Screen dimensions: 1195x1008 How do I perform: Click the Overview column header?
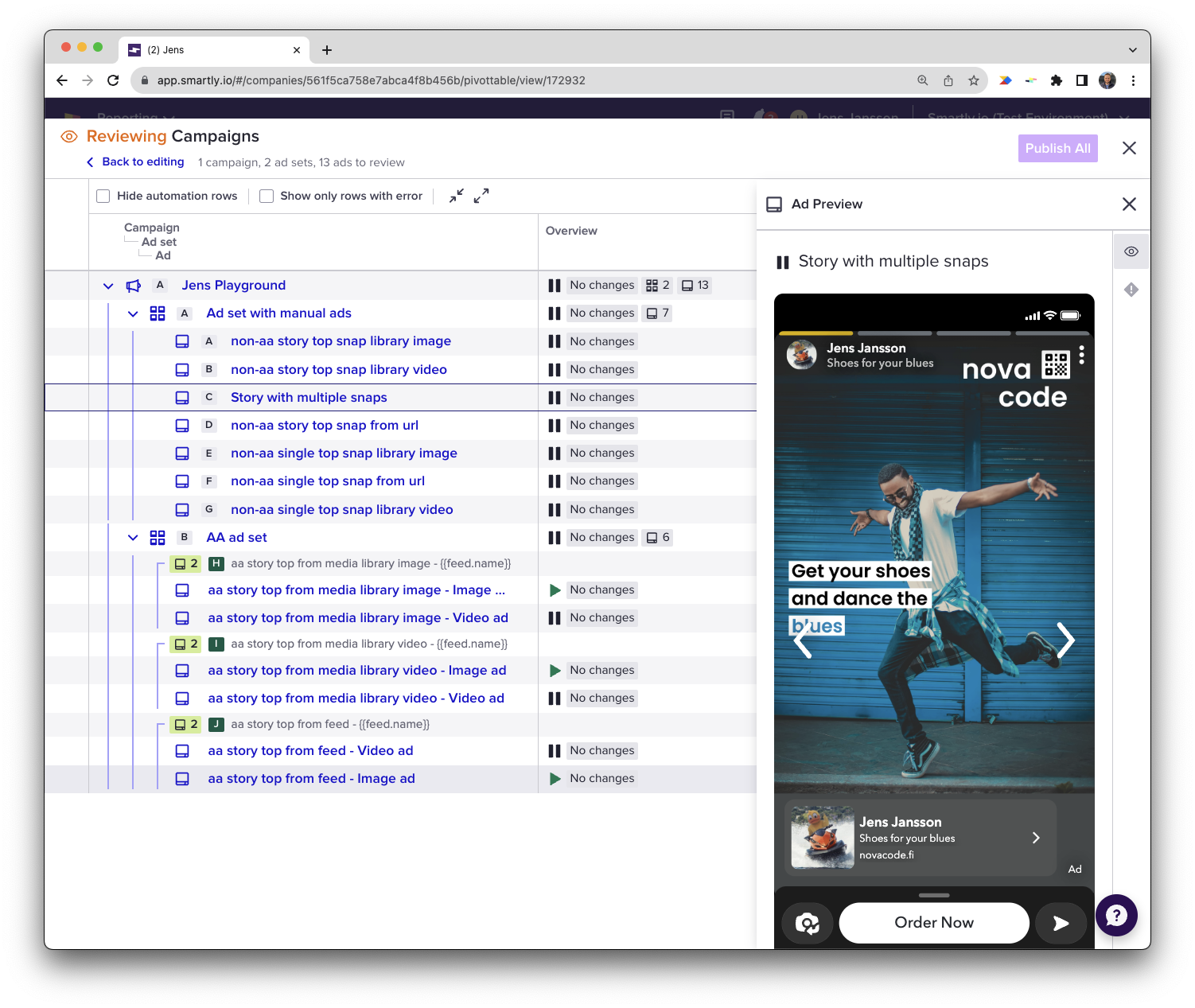[571, 231]
